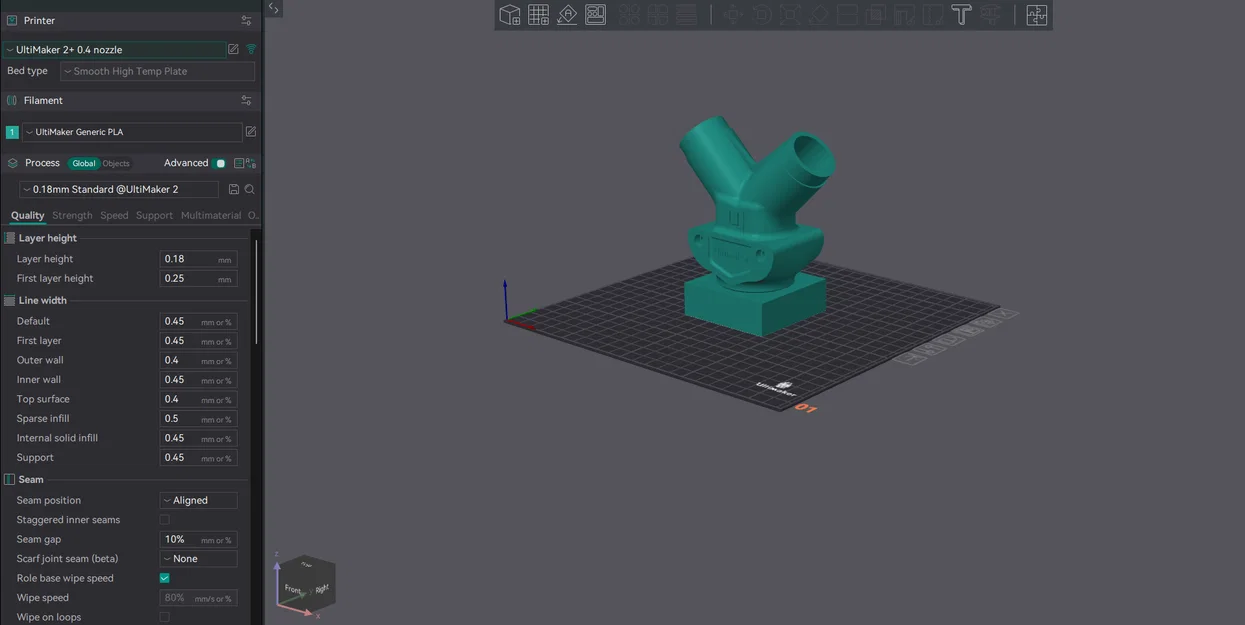
Task: Open the Scarf joint seam dropdown
Action: click(197, 558)
